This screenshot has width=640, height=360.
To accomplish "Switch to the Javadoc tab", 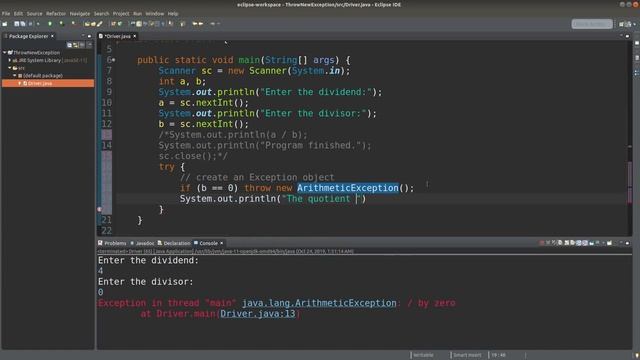I will pyautogui.click(x=142, y=243).
